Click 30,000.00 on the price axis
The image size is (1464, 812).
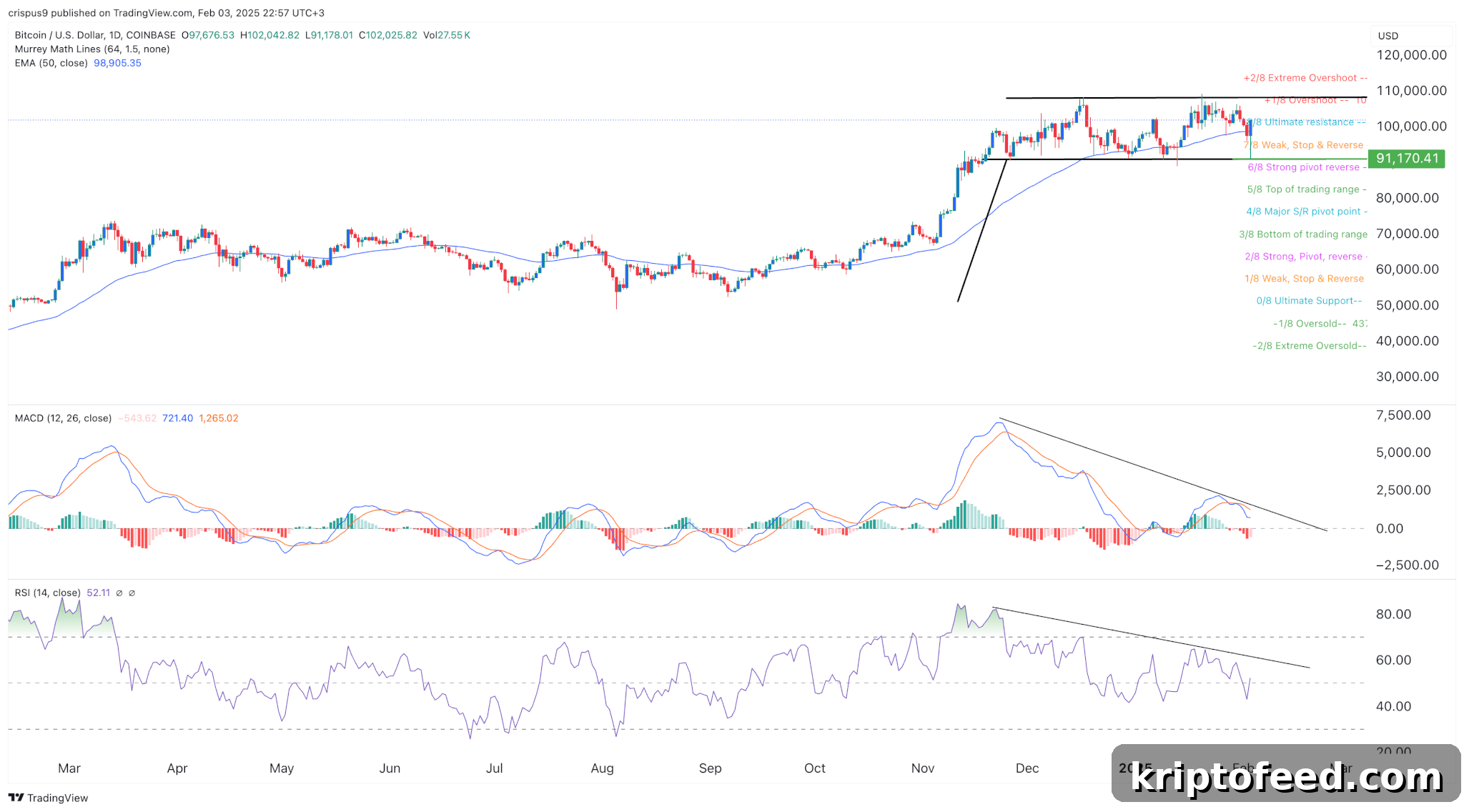1408,377
